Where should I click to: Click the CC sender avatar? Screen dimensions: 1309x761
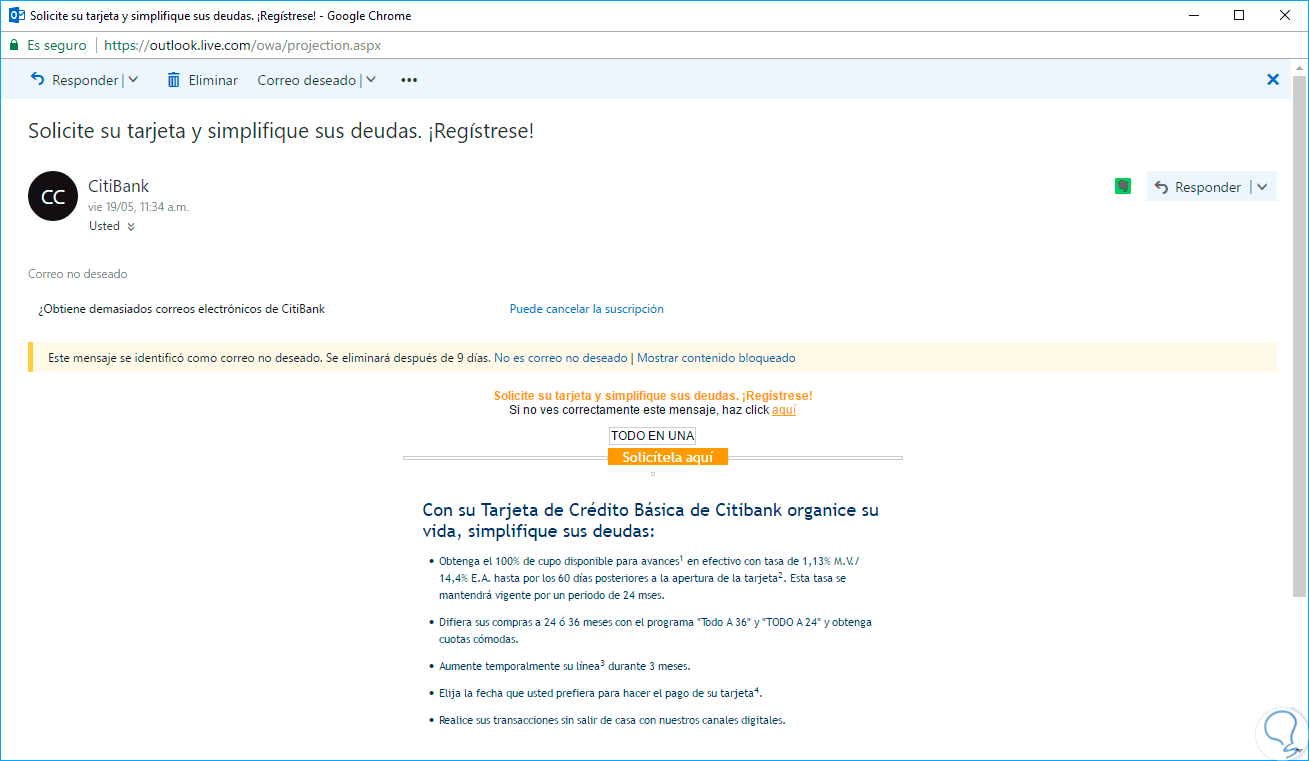(x=53, y=196)
